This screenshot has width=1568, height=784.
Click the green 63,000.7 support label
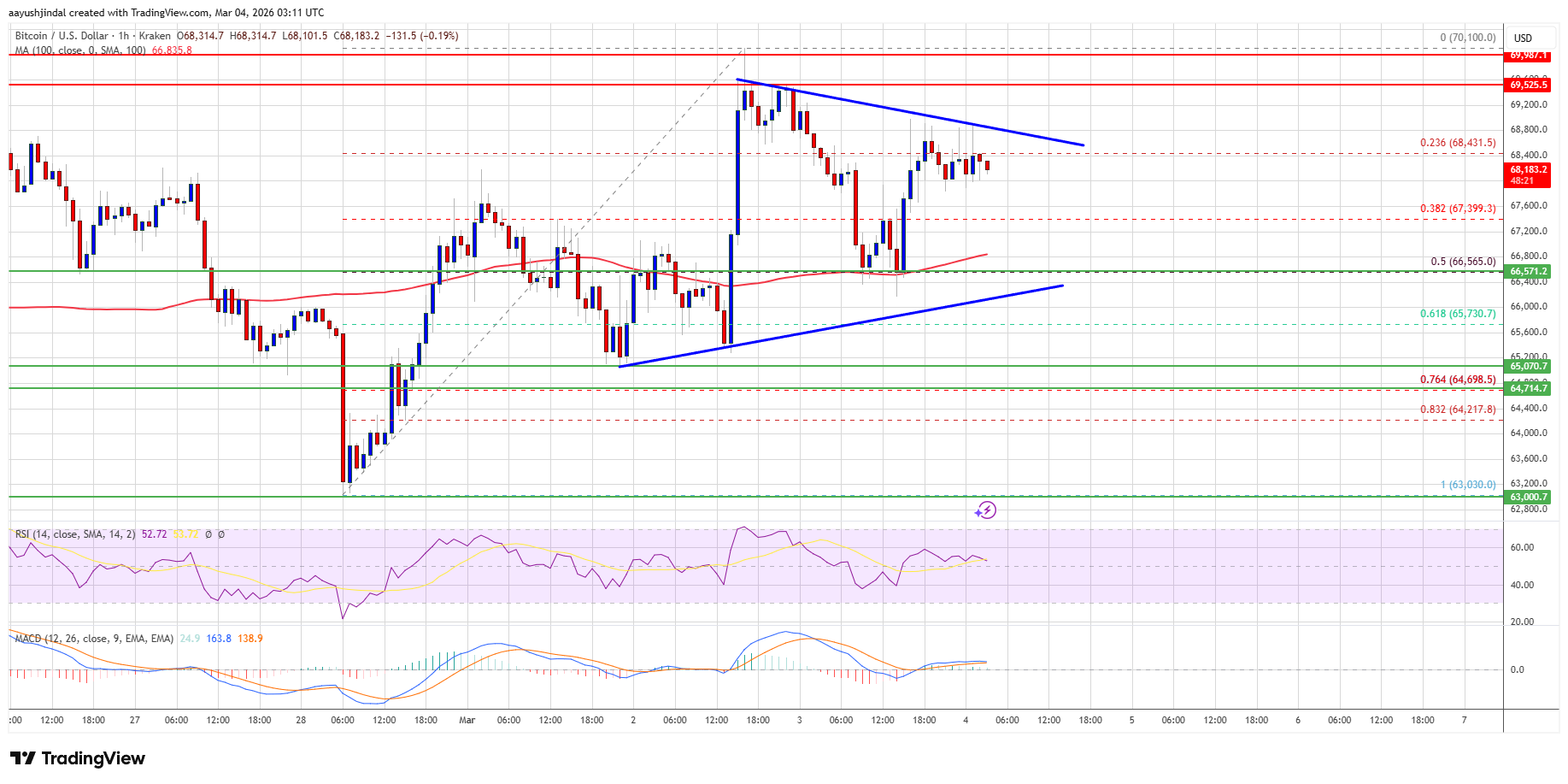point(1528,497)
